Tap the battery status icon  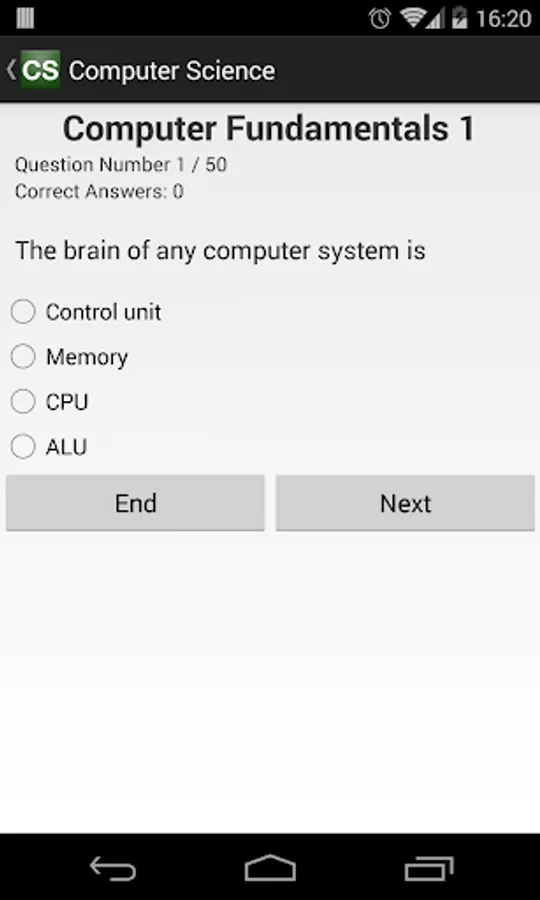pyautogui.click(x=460, y=18)
